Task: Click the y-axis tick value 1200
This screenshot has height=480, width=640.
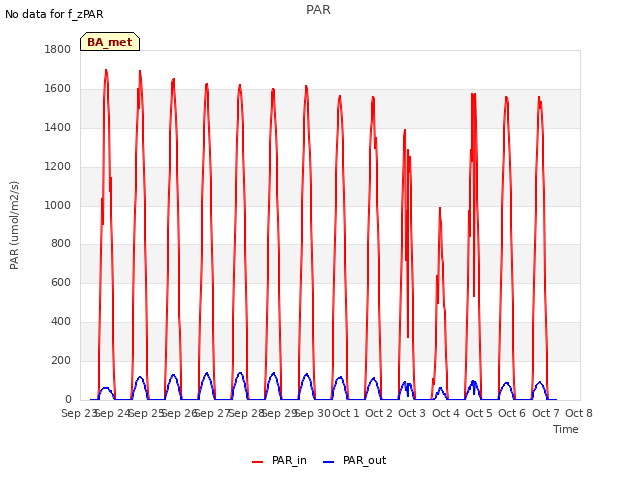Action: click(x=58, y=167)
